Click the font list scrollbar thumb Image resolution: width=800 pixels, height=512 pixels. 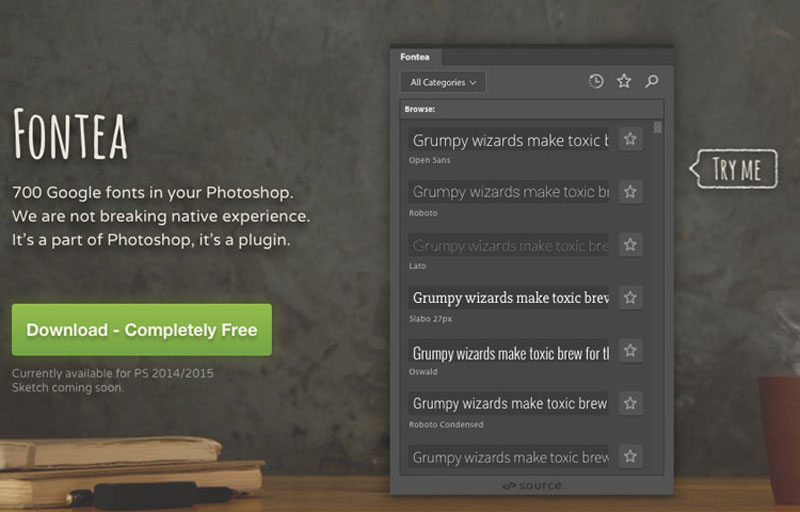click(657, 127)
